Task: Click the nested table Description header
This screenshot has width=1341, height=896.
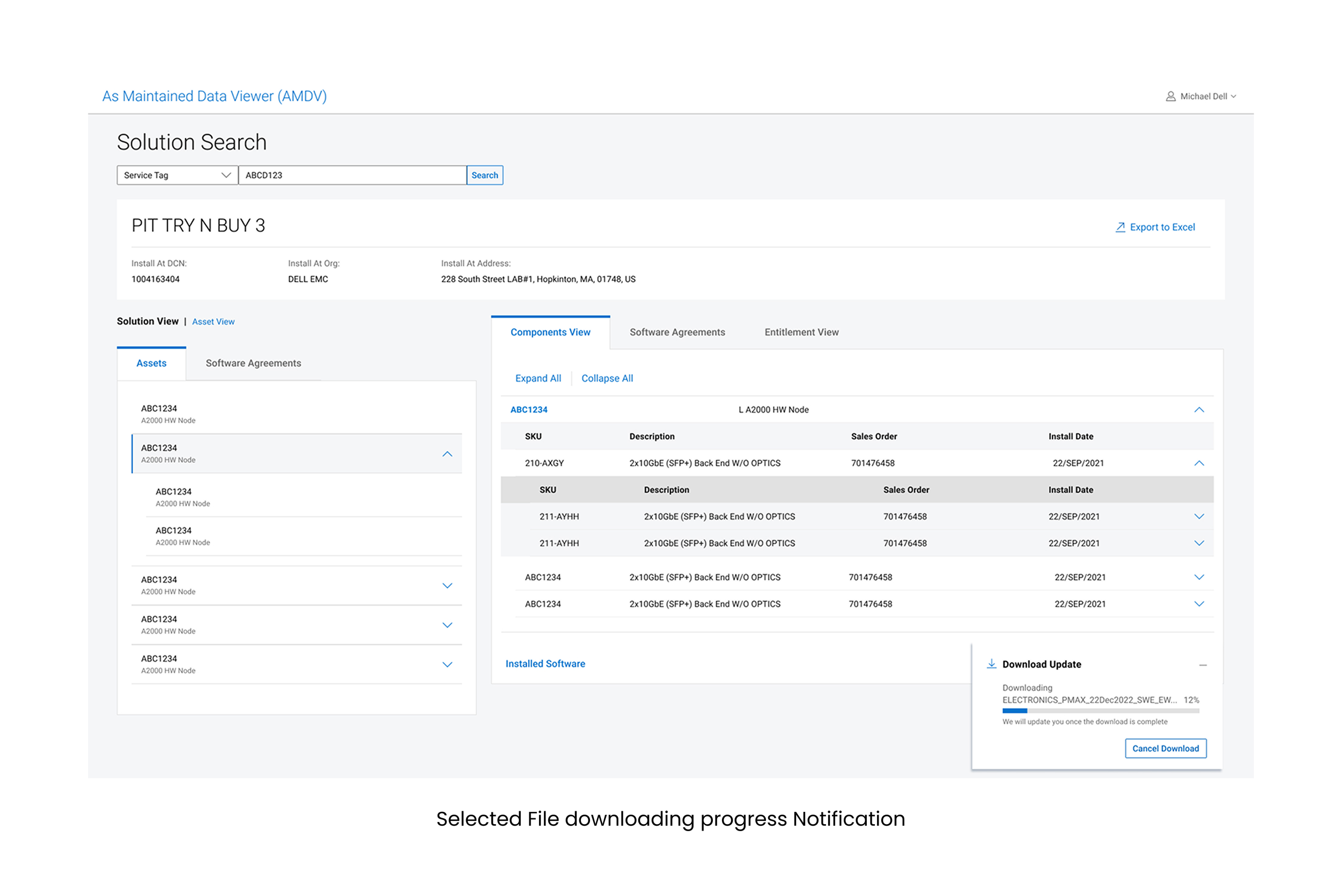Action: pos(667,490)
